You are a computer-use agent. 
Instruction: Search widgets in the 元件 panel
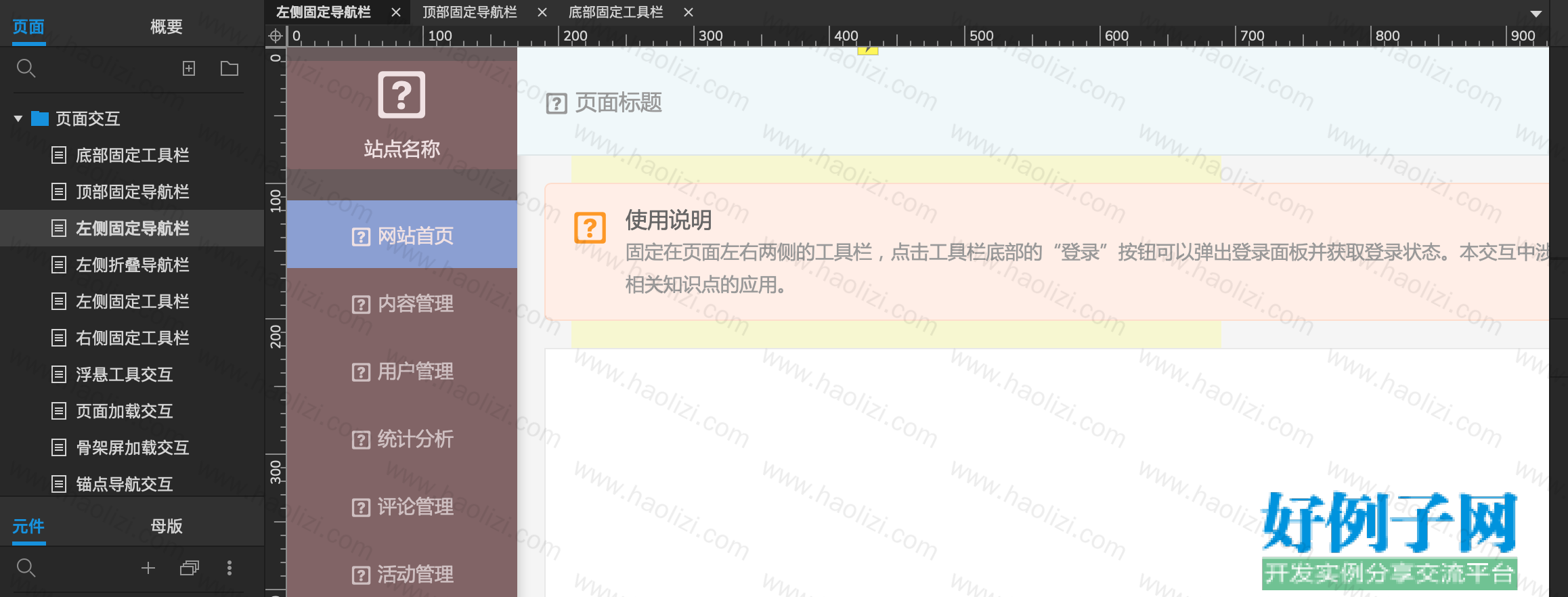pyautogui.click(x=26, y=567)
